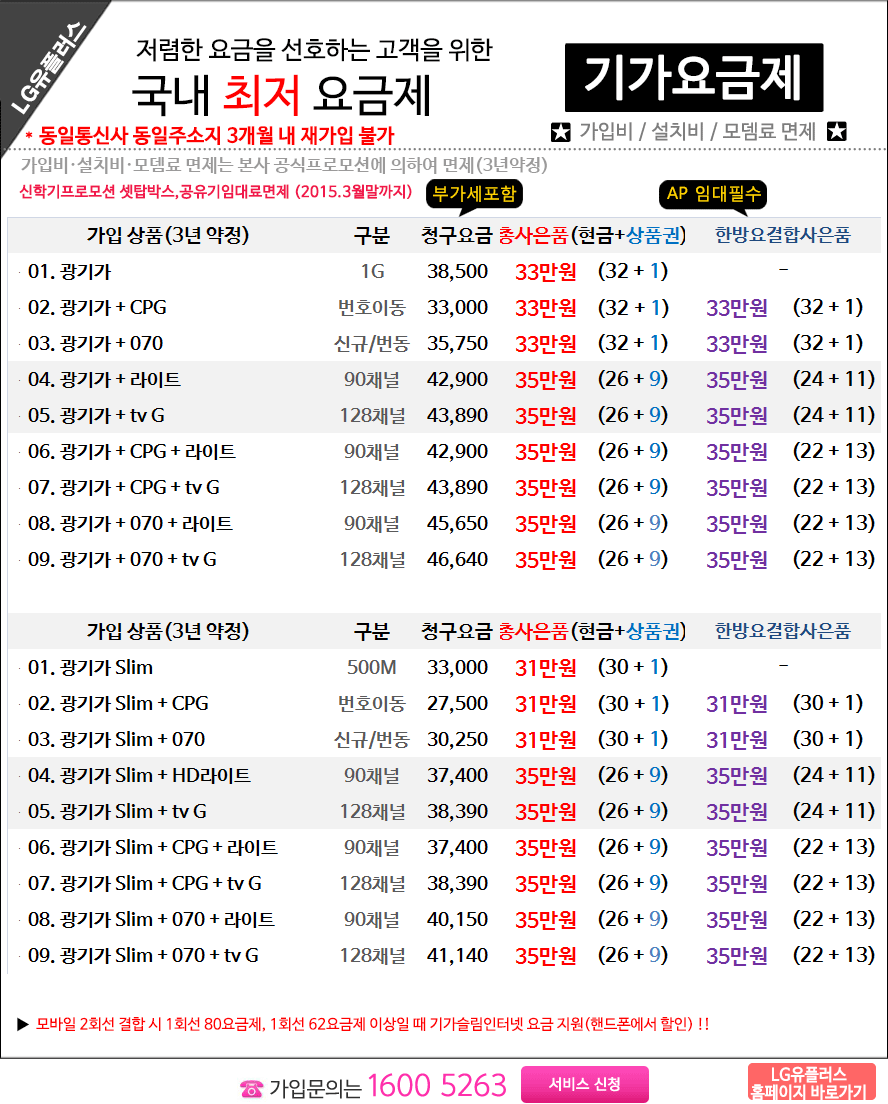Click the pink telephone icon
Screen dimensions: 888x1104
pos(251,1089)
